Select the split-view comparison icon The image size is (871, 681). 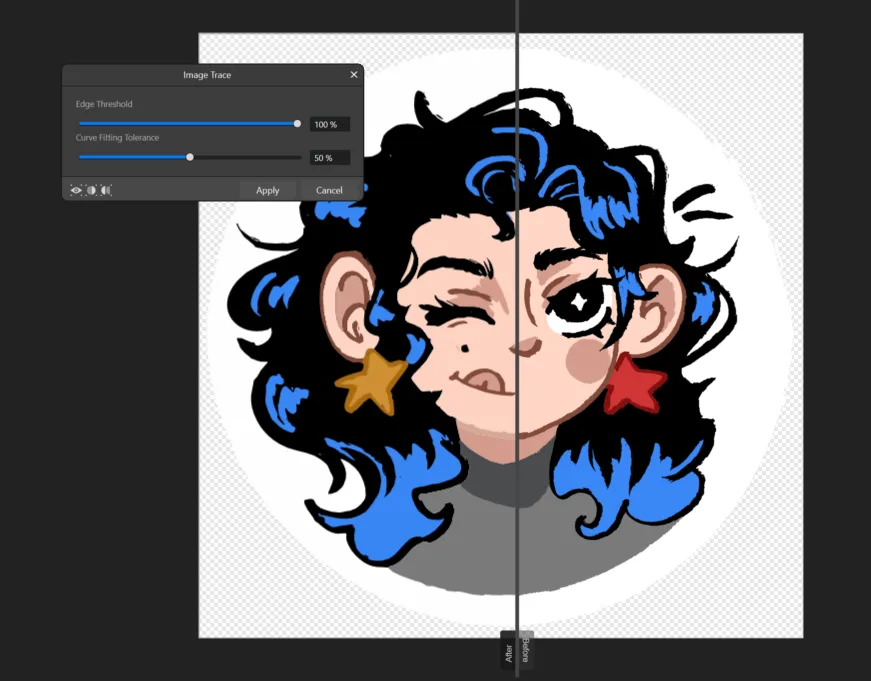[92, 189]
